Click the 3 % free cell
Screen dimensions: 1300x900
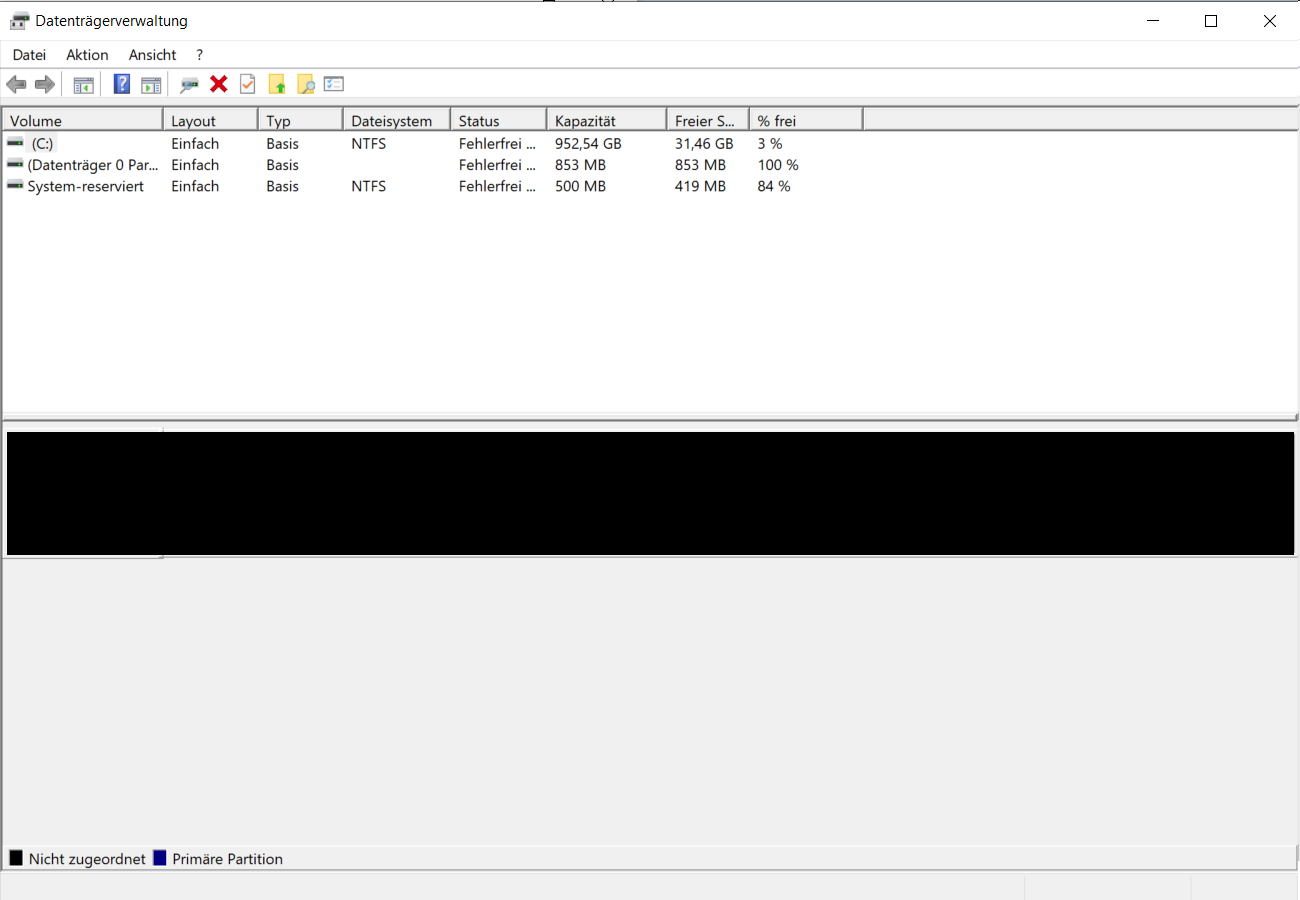coord(770,143)
